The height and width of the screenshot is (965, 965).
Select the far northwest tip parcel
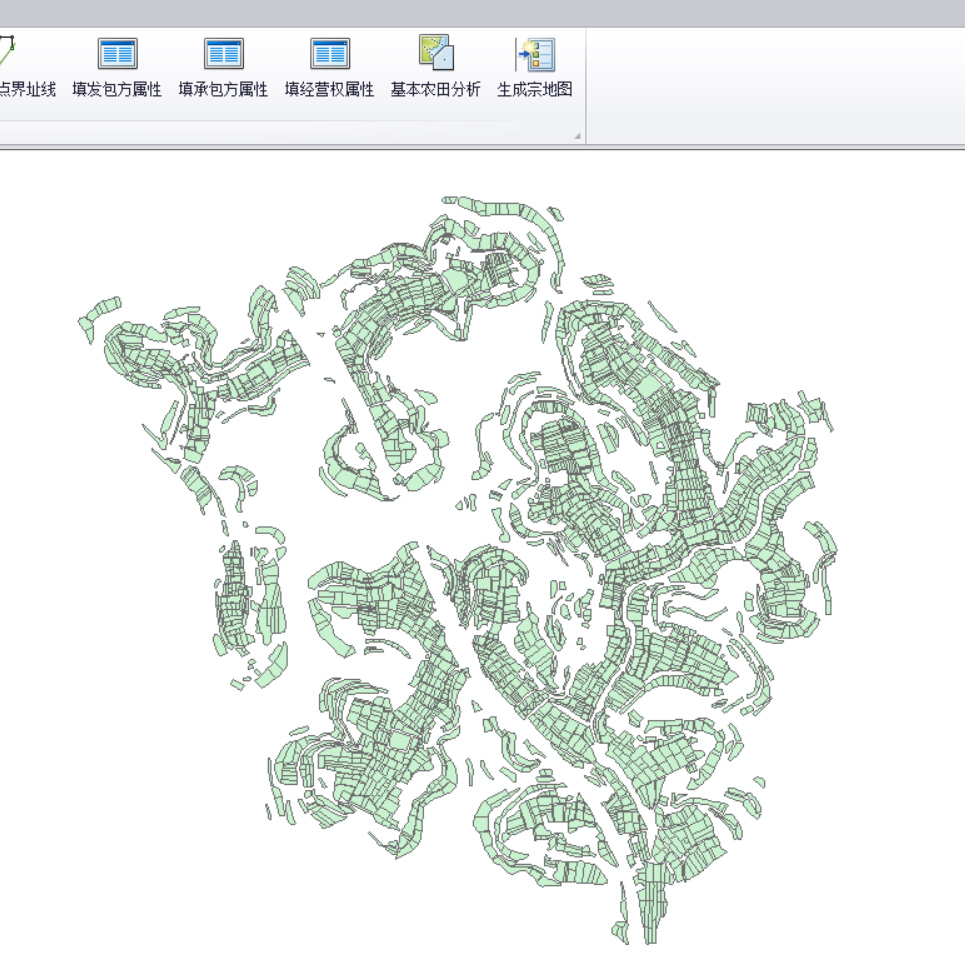(101, 309)
